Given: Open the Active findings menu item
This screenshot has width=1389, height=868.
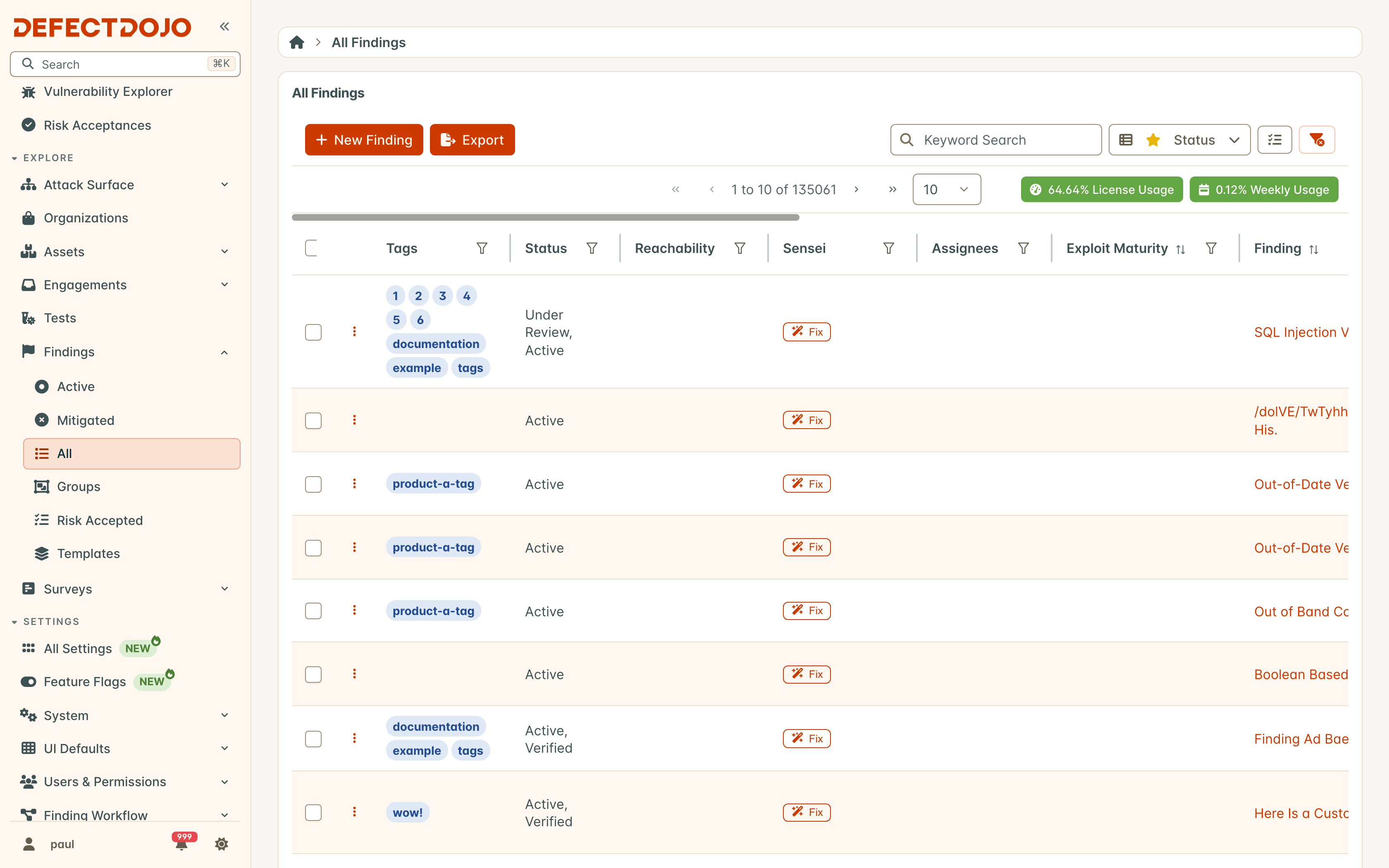Looking at the screenshot, I should pos(131,386).
